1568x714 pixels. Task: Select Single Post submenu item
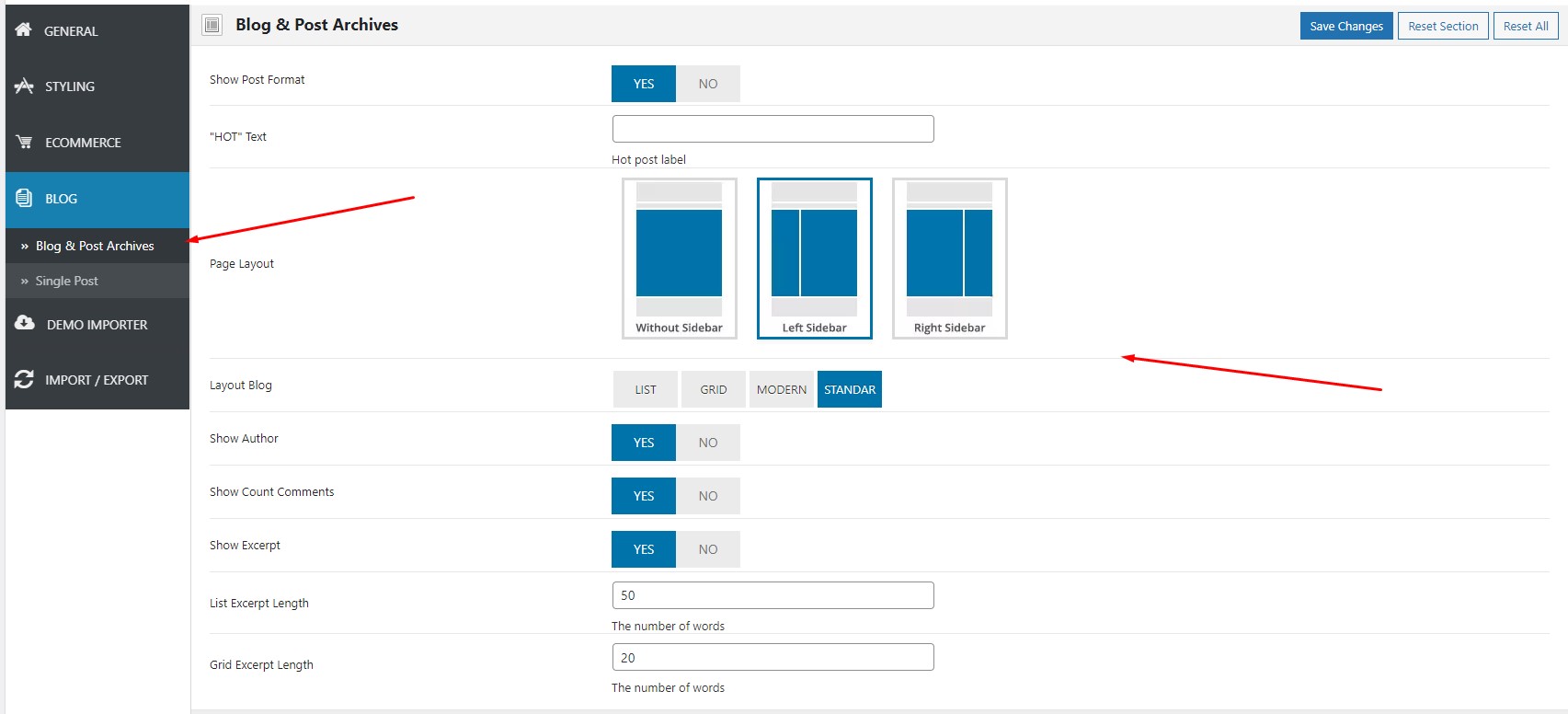point(97,281)
